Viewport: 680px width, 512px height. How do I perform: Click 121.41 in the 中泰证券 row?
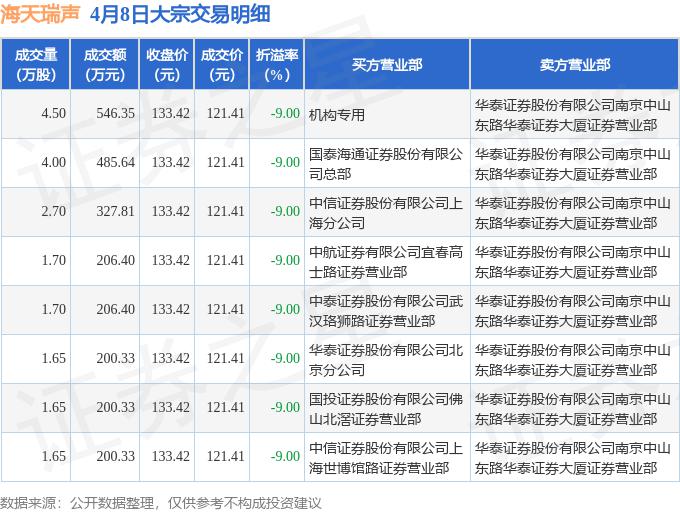226,310
